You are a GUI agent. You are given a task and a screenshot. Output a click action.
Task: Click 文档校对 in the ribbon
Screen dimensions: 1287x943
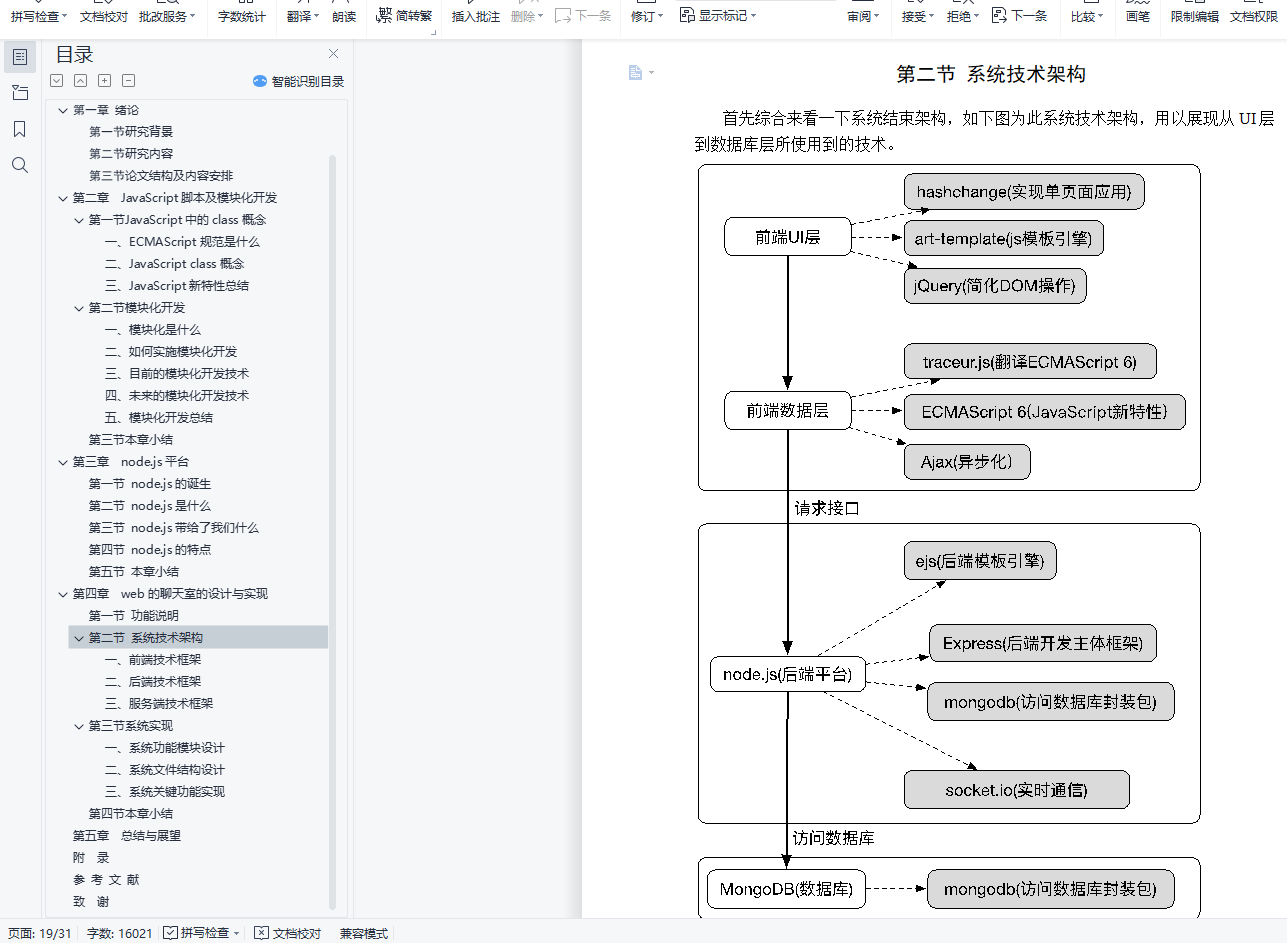(104, 16)
